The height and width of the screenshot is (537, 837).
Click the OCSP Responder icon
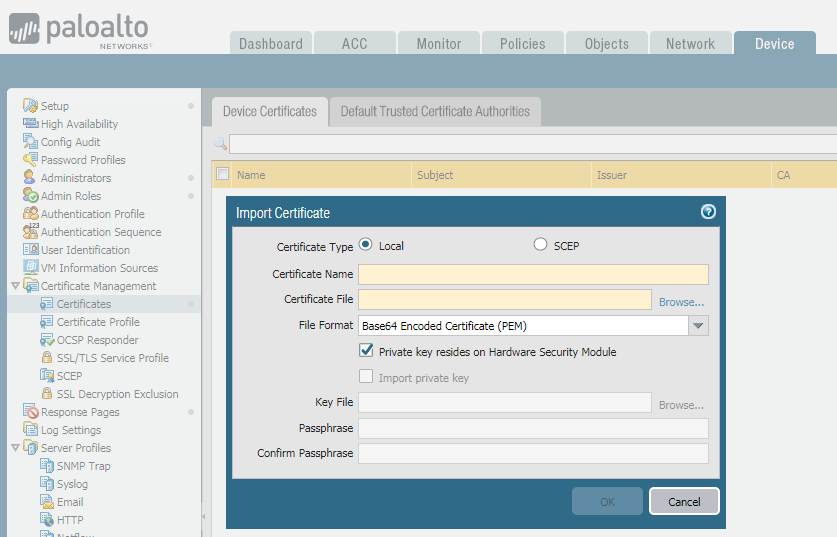[x=47, y=340]
